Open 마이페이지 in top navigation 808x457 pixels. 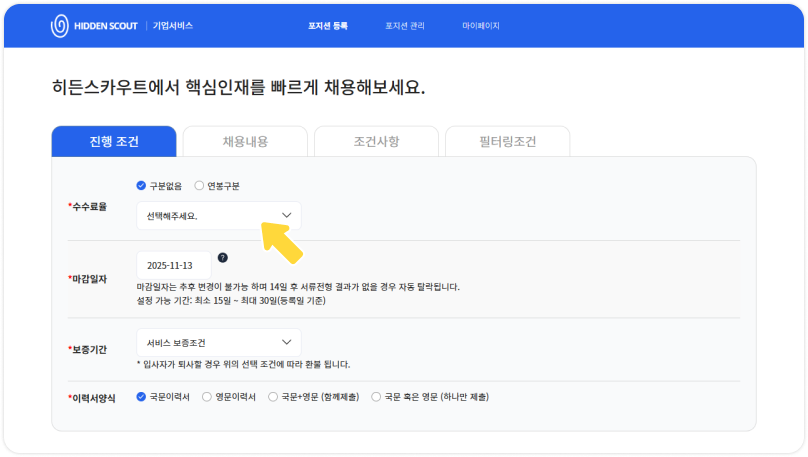tap(480, 25)
